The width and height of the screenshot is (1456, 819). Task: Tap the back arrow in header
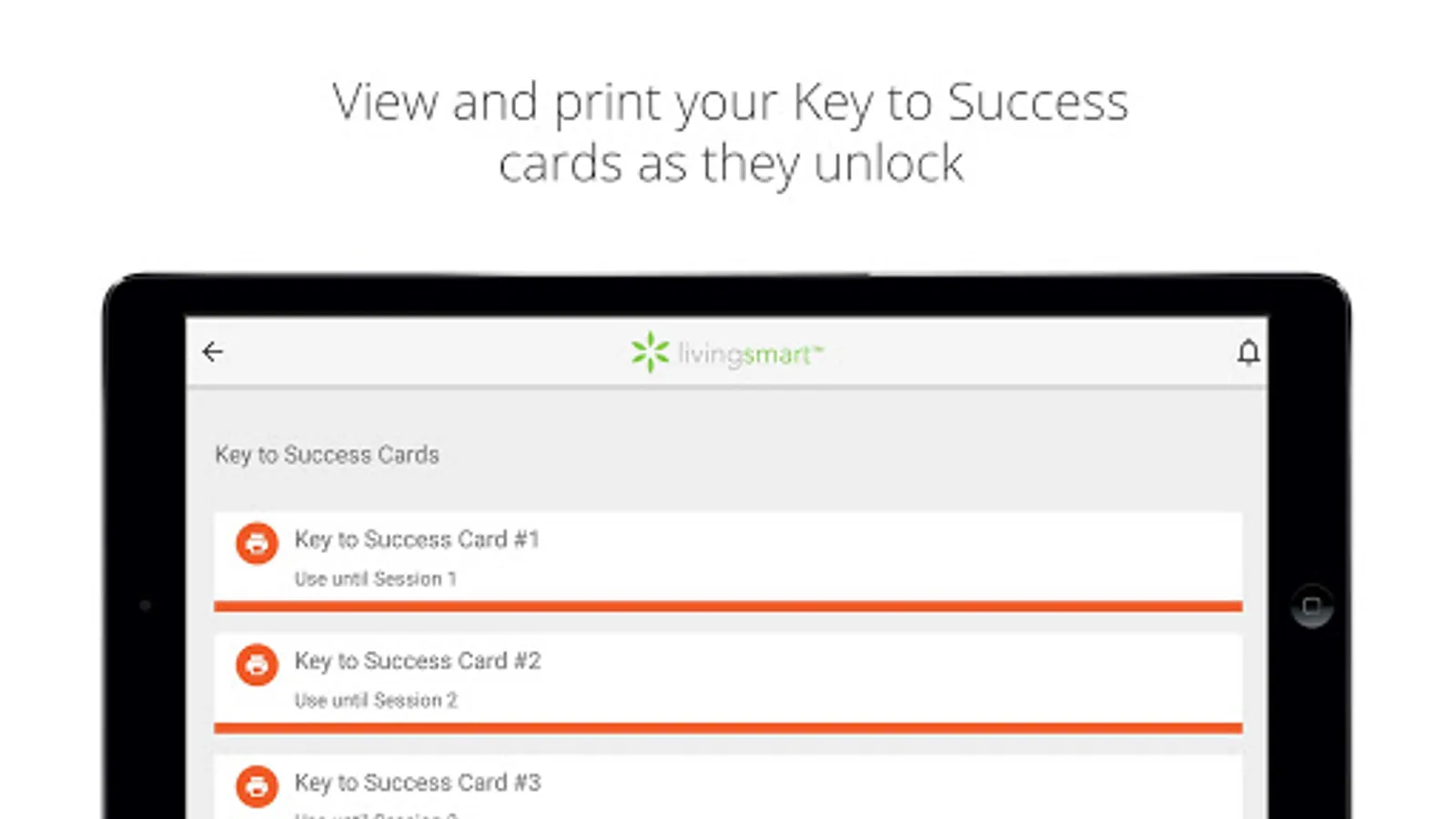(213, 352)
